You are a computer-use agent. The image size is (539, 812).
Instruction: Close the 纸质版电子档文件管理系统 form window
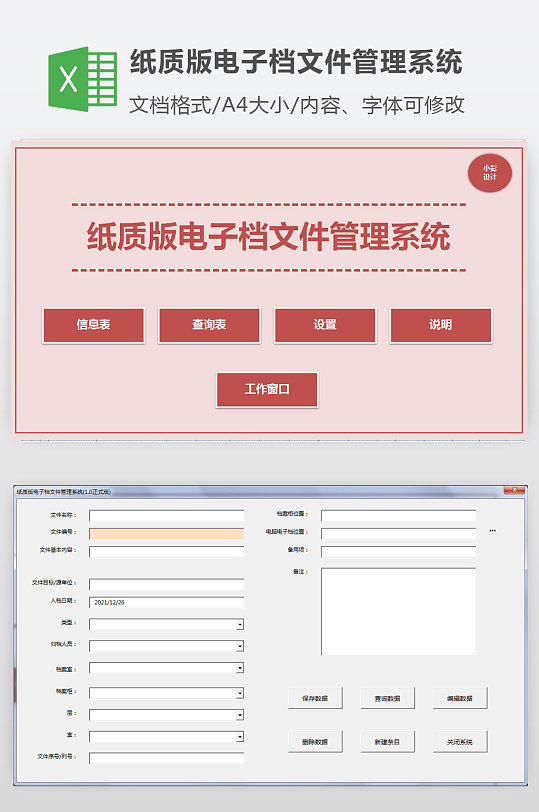(514, 490)
